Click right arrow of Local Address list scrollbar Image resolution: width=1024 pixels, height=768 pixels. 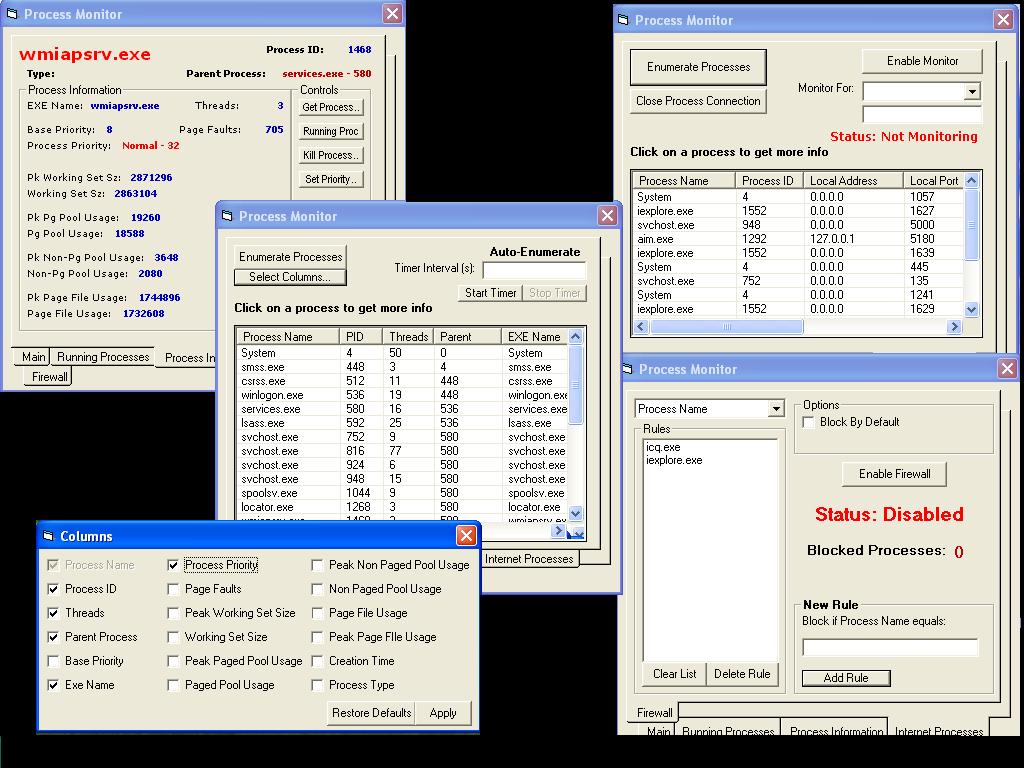click(x=954, y=327)
